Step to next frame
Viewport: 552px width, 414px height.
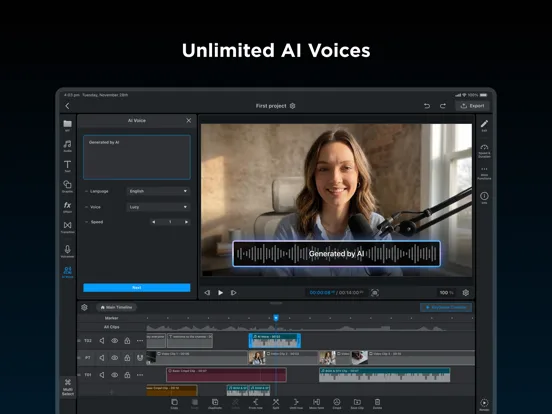[233, 293]
